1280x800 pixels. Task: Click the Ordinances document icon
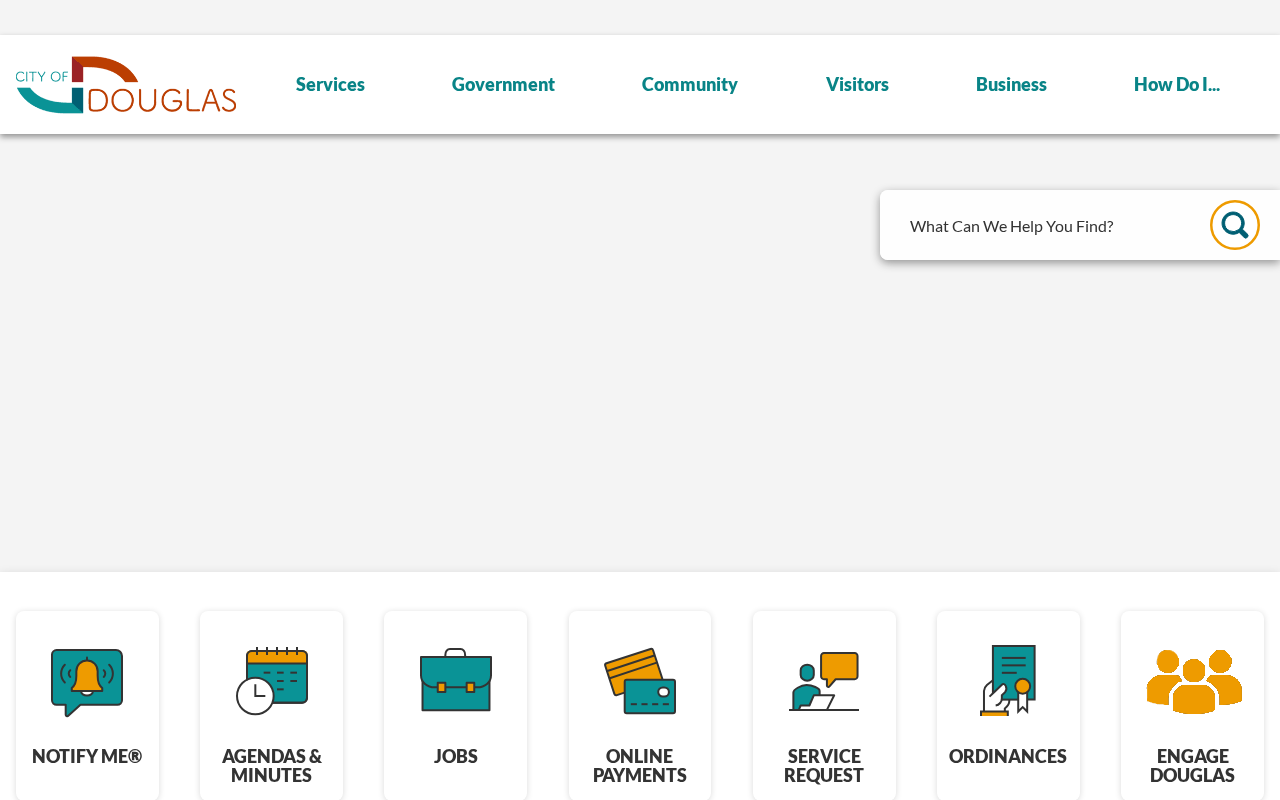point(1008,681)
